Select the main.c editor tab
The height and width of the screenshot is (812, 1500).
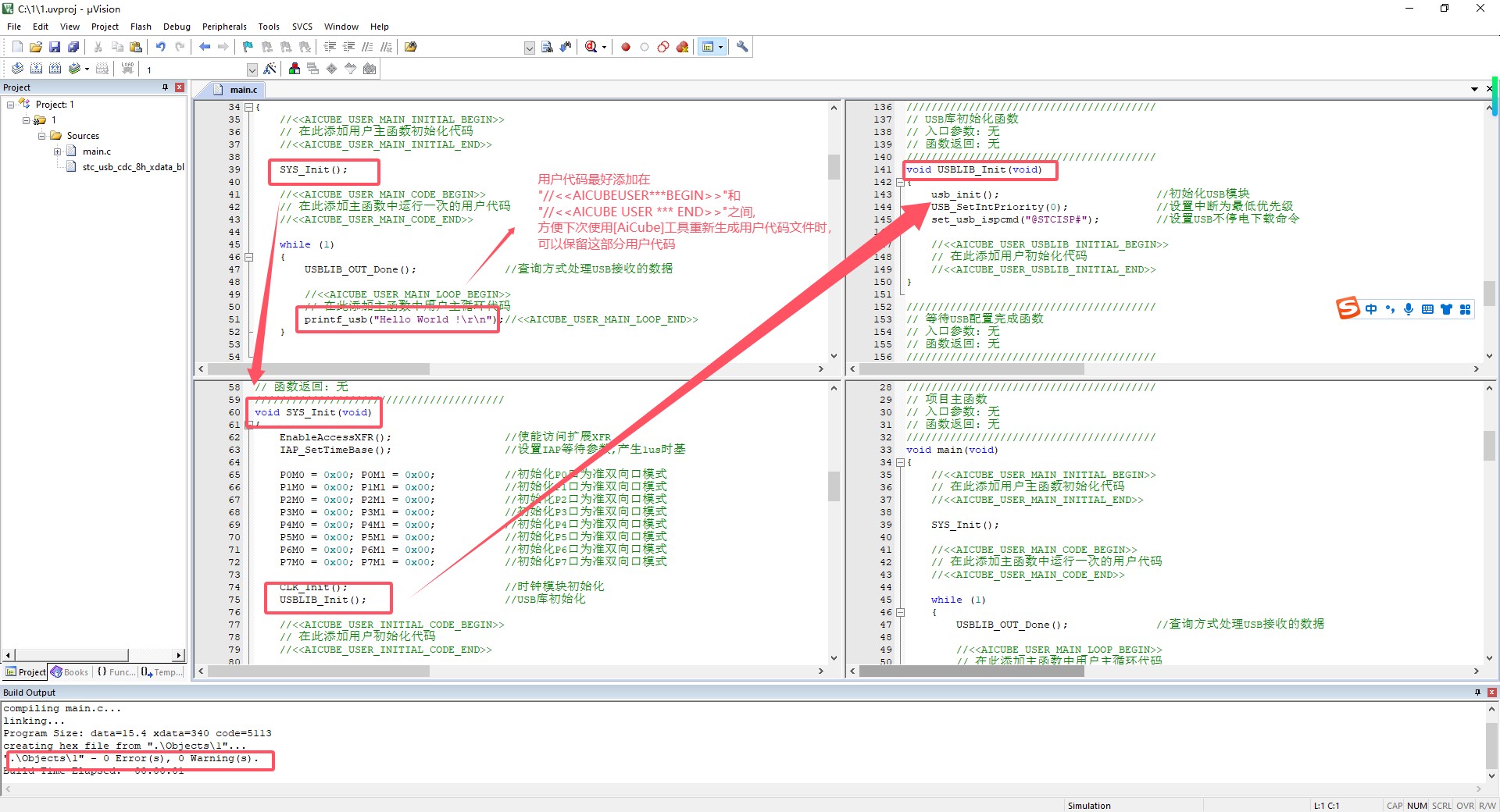tap(237, 90)
